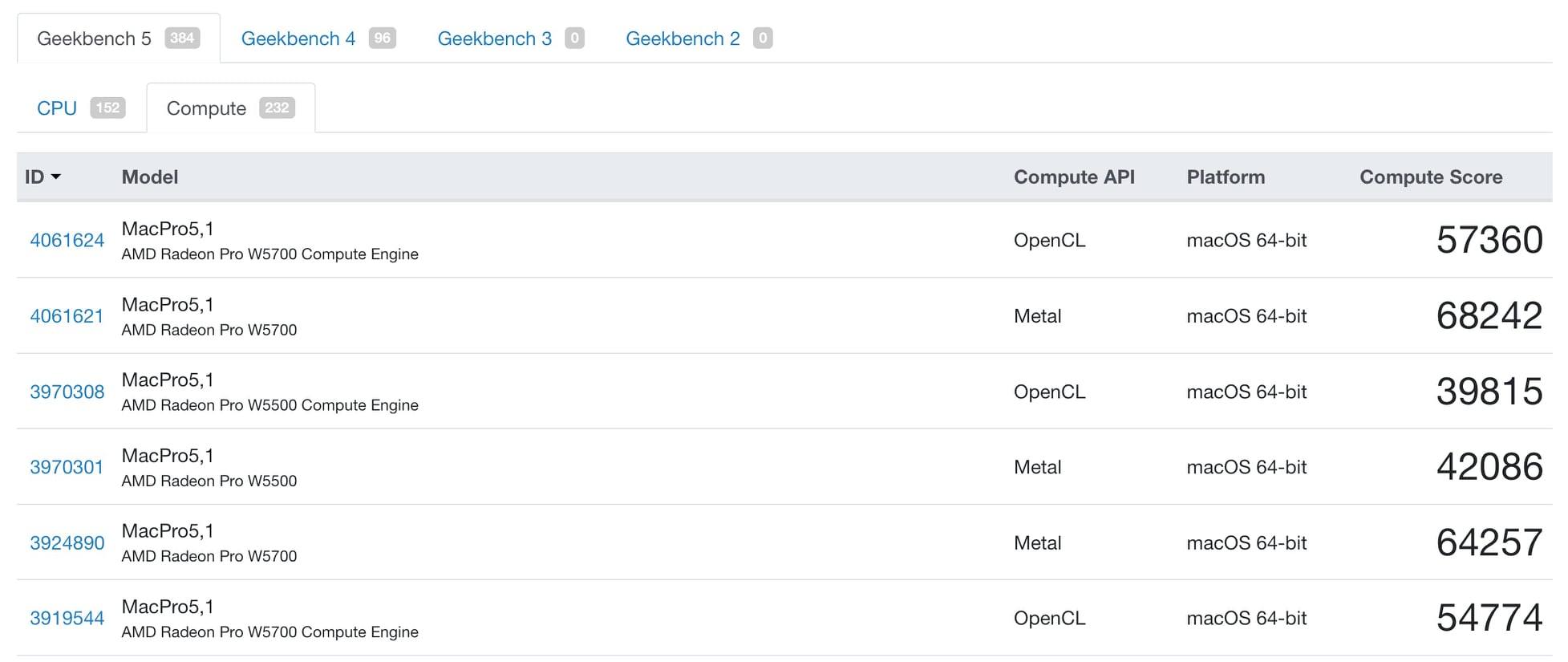Click the Compute Score column header
Screen dimensions: 1568x662
[x=1431, y=177]
